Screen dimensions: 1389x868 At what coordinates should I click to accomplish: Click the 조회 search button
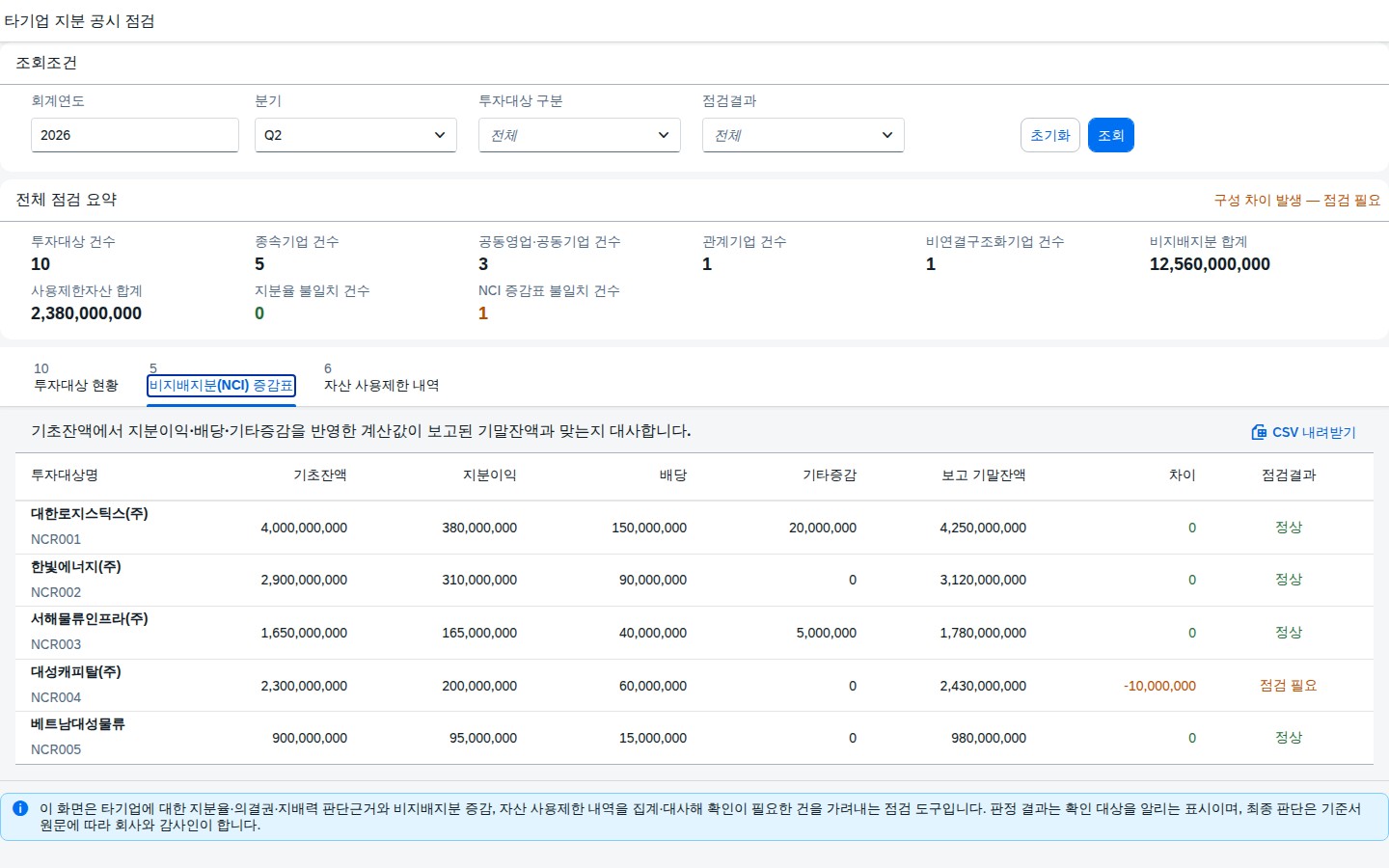1111,135
